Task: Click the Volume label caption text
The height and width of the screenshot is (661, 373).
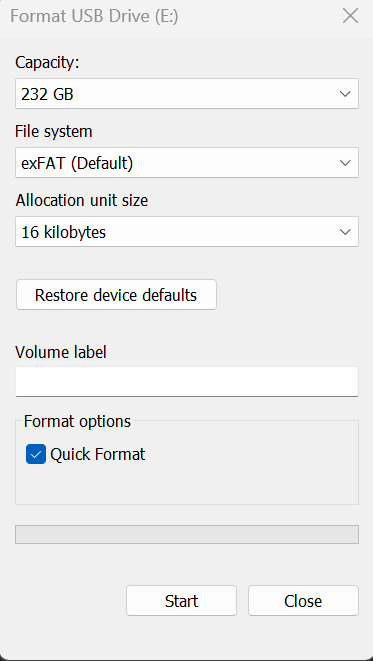Action: (x=61, y=352)
